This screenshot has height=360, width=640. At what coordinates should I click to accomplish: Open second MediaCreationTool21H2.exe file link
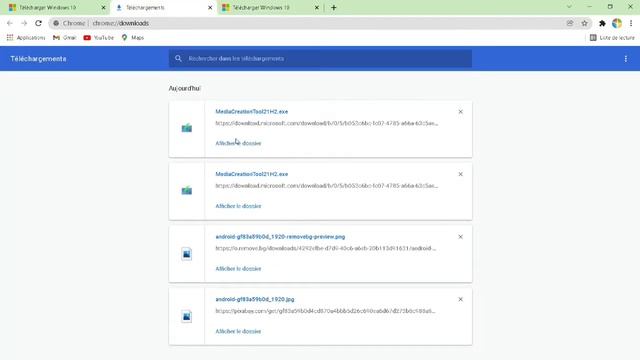252,174
